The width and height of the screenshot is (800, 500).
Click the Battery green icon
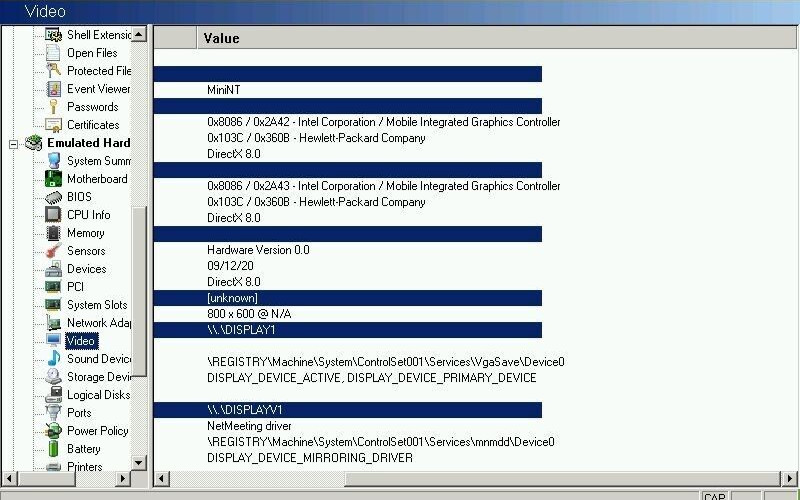[x=53, y=448]
